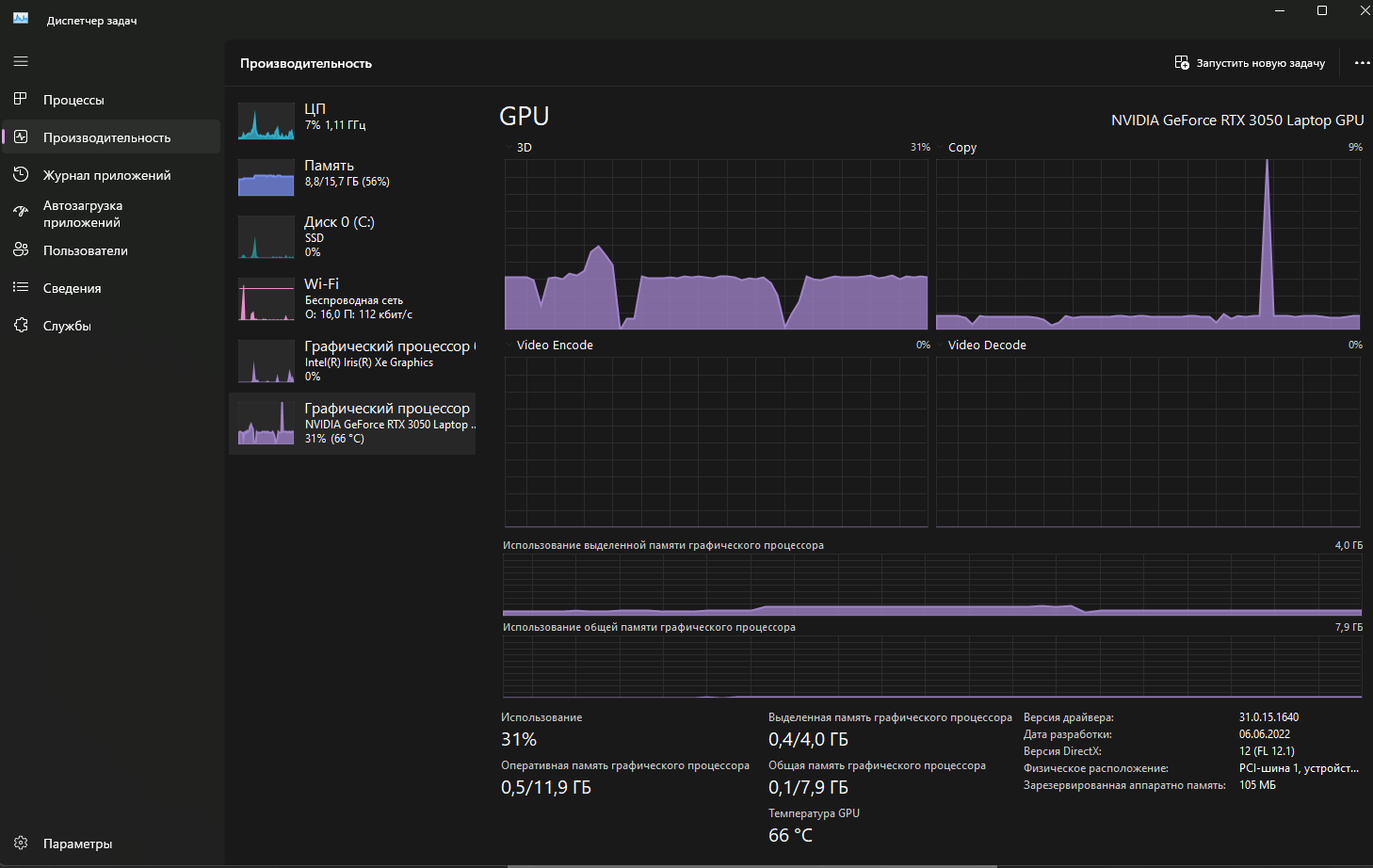Image resolution: width=1373 pixels, height=868 pixels.
Task: Click the 4,0 ГБ dedicated memory graph label
Action: point(1349,545)
